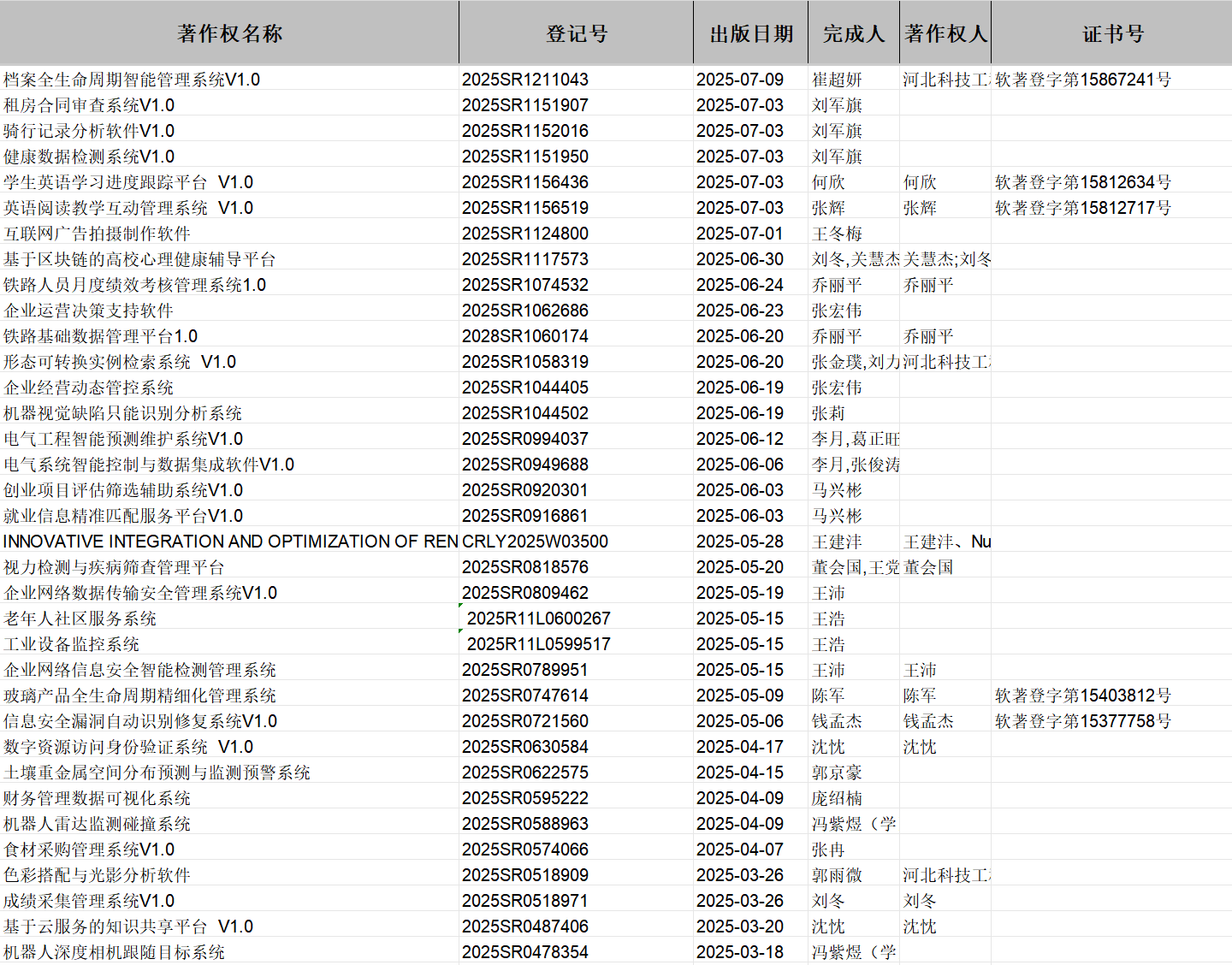The image size is (1232, 965).
Task: Click the cell containing 2028SR1060174
Action: (x=525, y=336)
